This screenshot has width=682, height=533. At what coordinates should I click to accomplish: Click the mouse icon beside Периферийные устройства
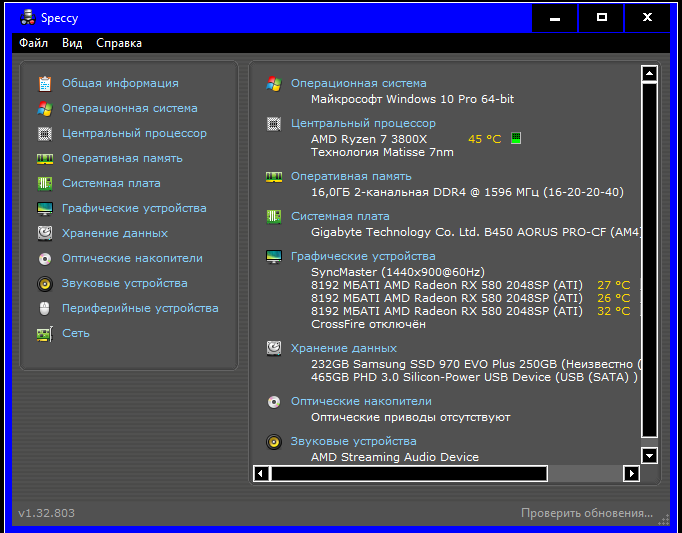pos(44,308)
